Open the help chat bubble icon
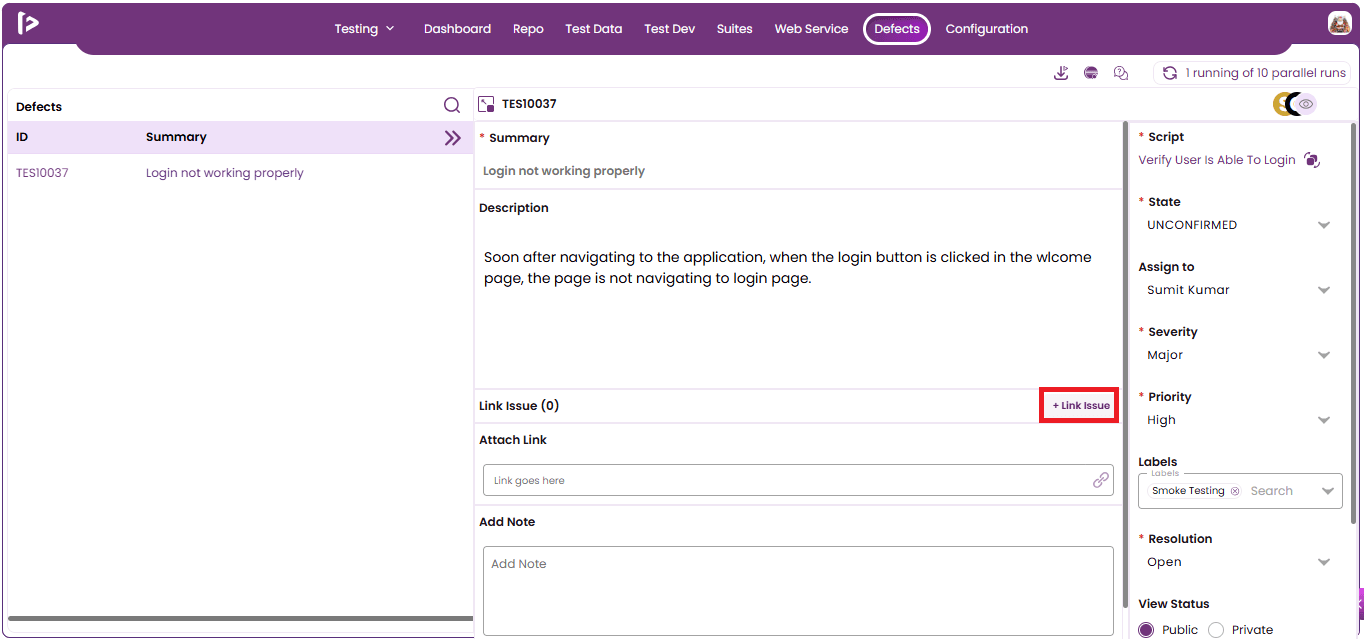Image resolution: width=1364 pixels, height=639 pixels. [1121, 73]
